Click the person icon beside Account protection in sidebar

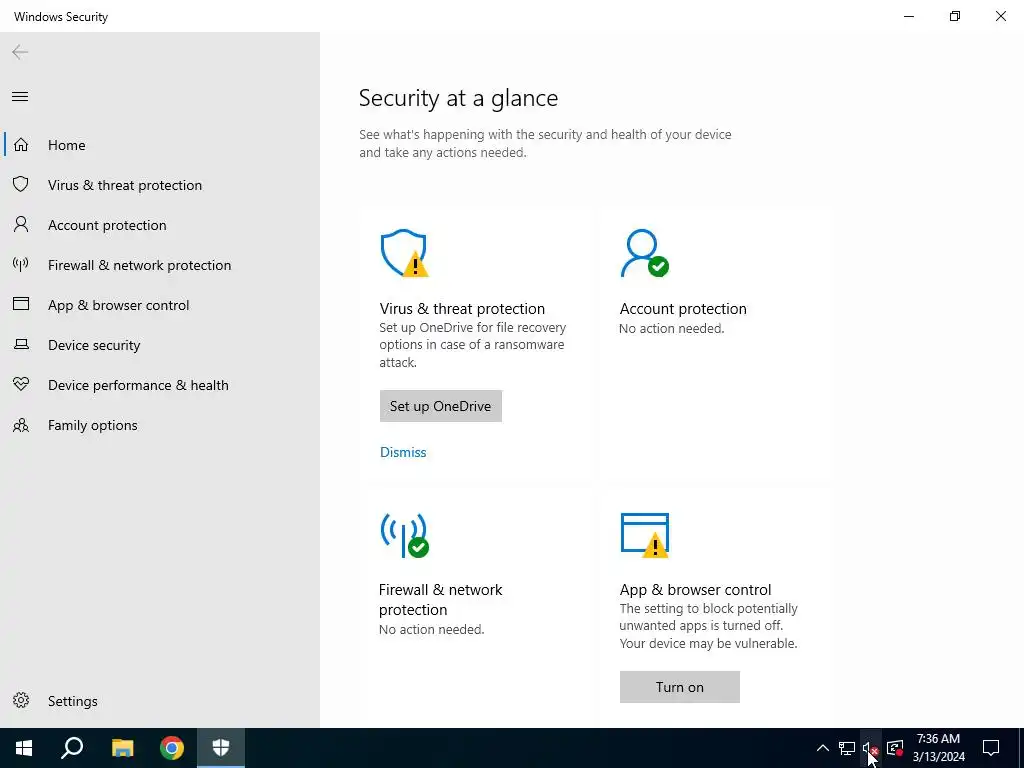21,225
